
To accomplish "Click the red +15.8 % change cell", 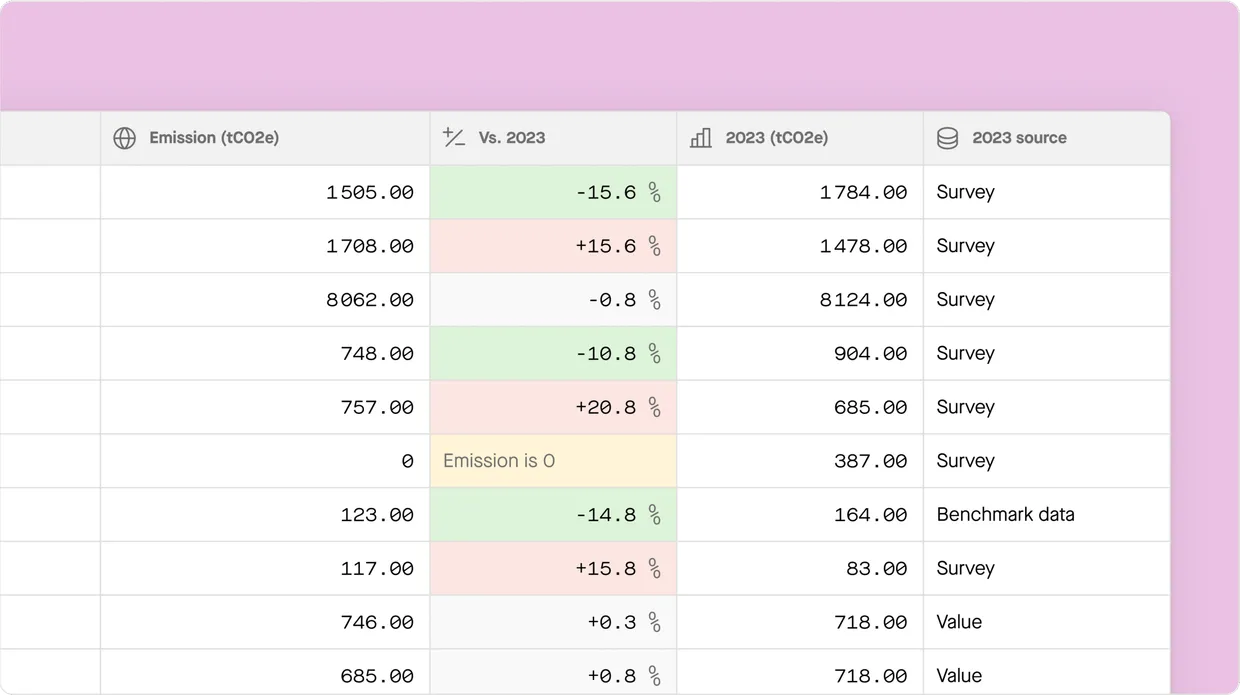I will 553,568.
